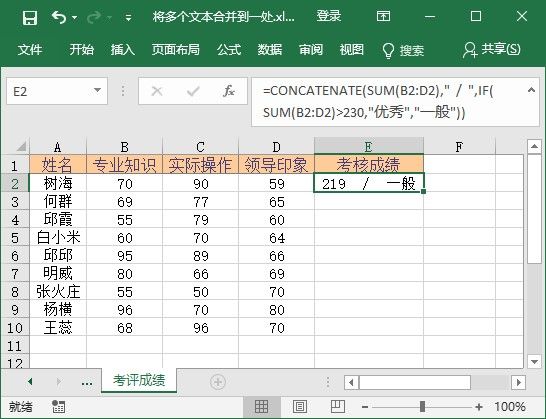546x419 pixels.
Task: Click cell E2 showing 219 / 一般
Action: 369,183
